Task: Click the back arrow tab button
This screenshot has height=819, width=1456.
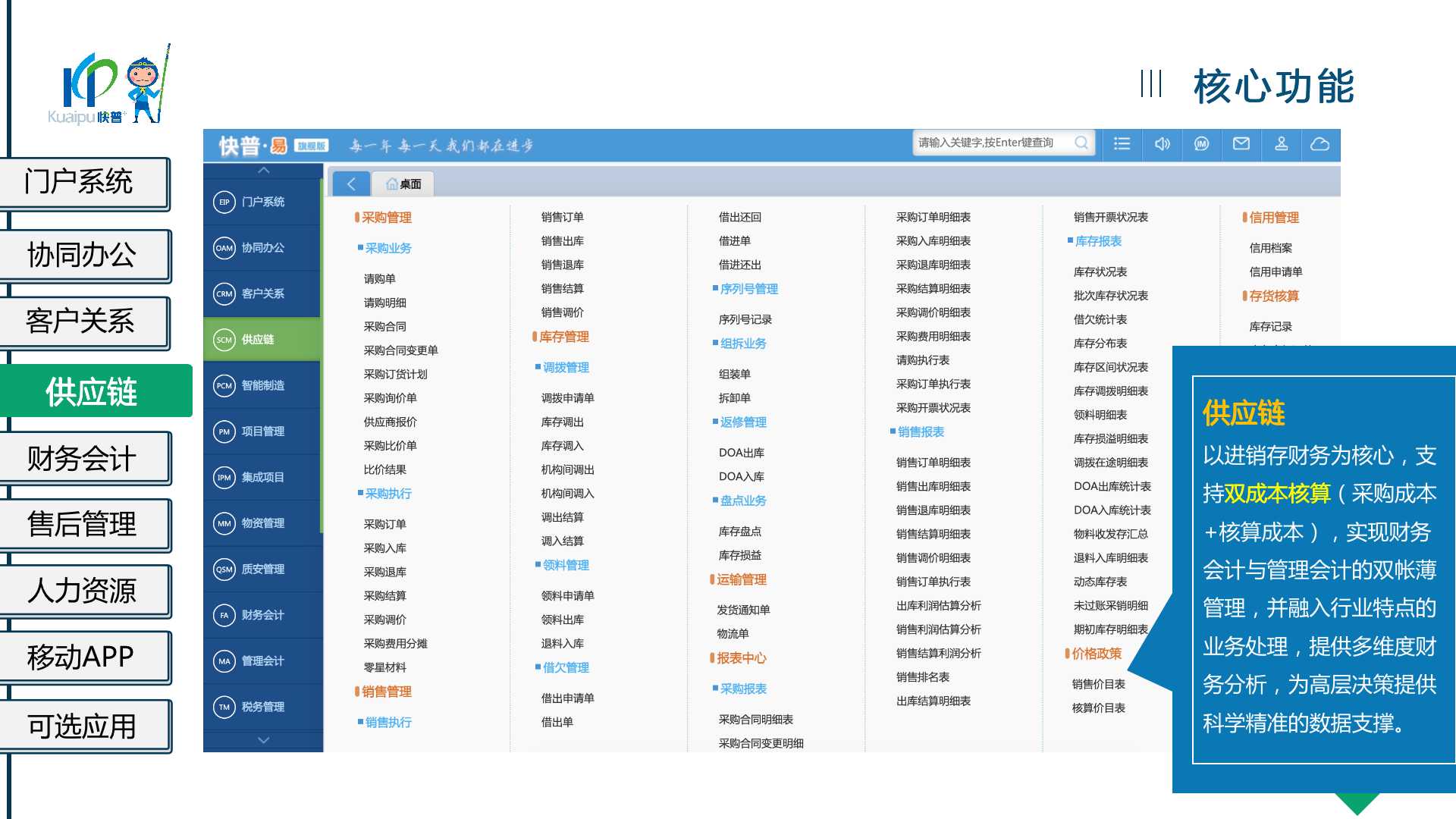Action: (351, 184)
